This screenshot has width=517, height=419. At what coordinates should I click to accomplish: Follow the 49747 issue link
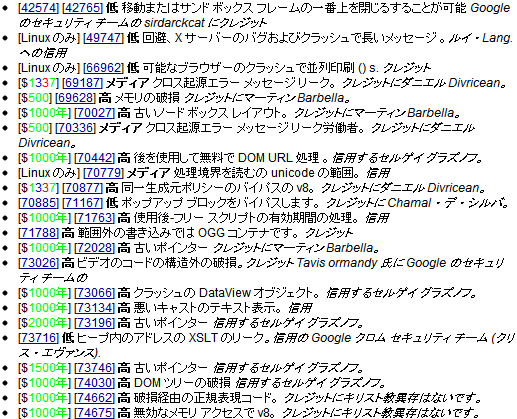103,38
